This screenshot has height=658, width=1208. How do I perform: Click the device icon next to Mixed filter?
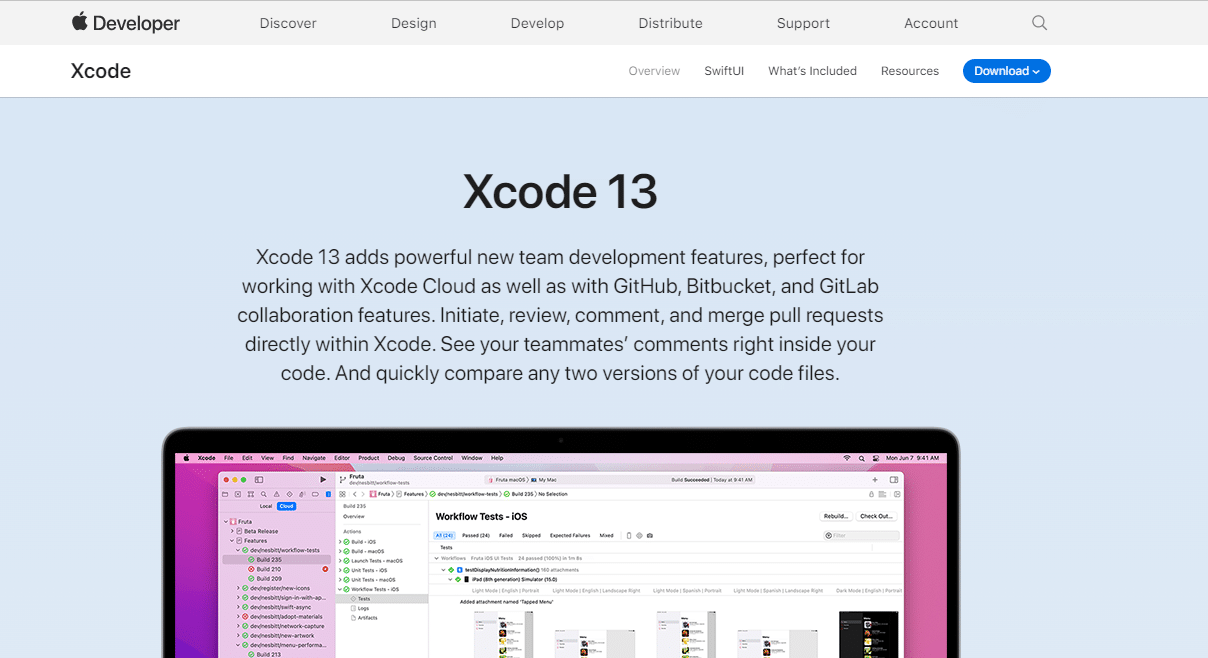coord(629,536)
